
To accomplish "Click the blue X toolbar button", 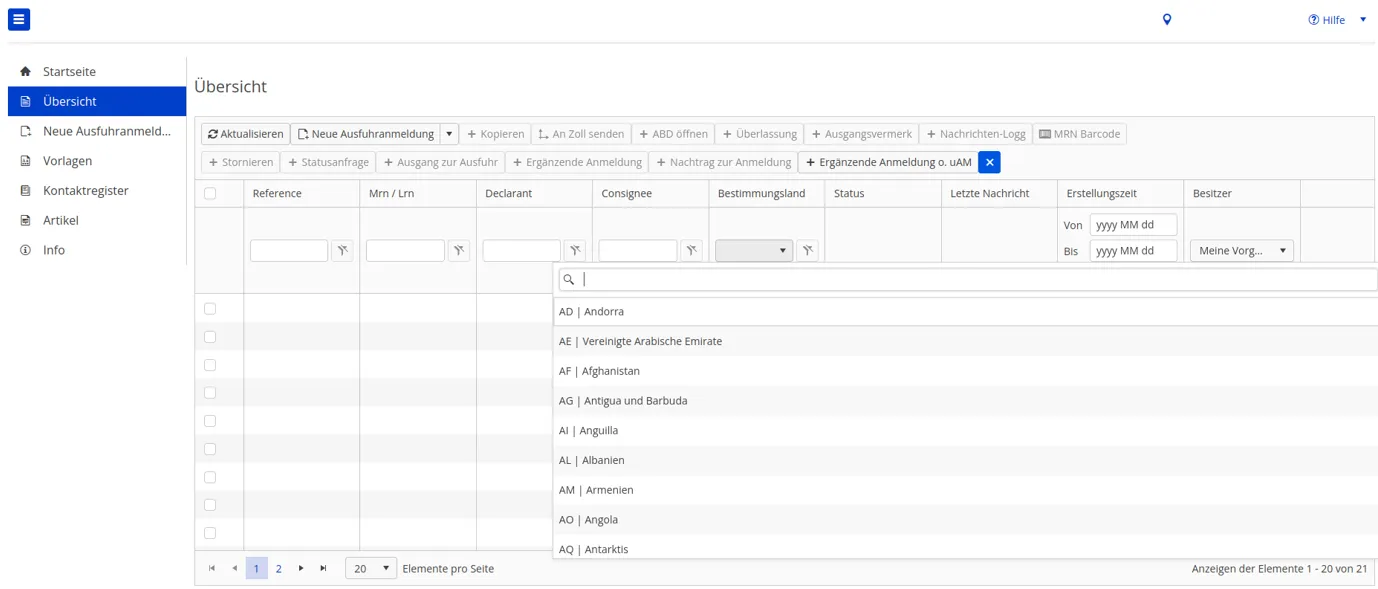I will (x=989, y=162).
